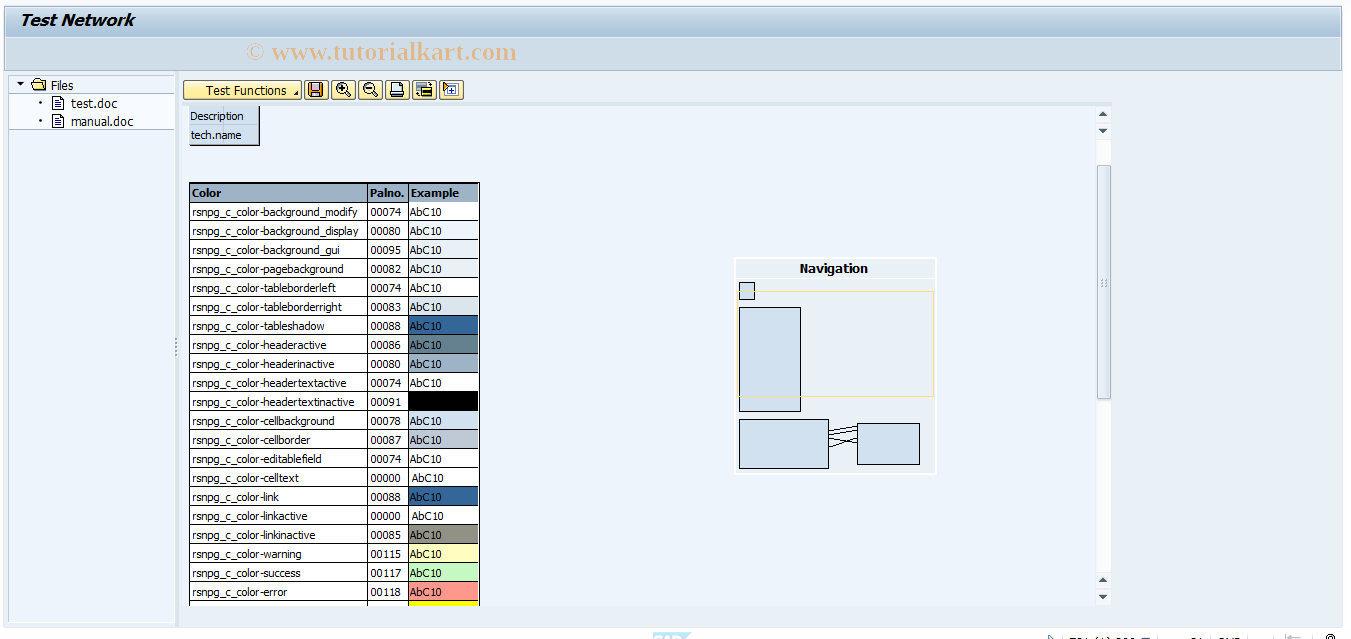1351x639 pixels.
Task: Click the lower-right block in Navigation overview
Action: click(888, 444)
